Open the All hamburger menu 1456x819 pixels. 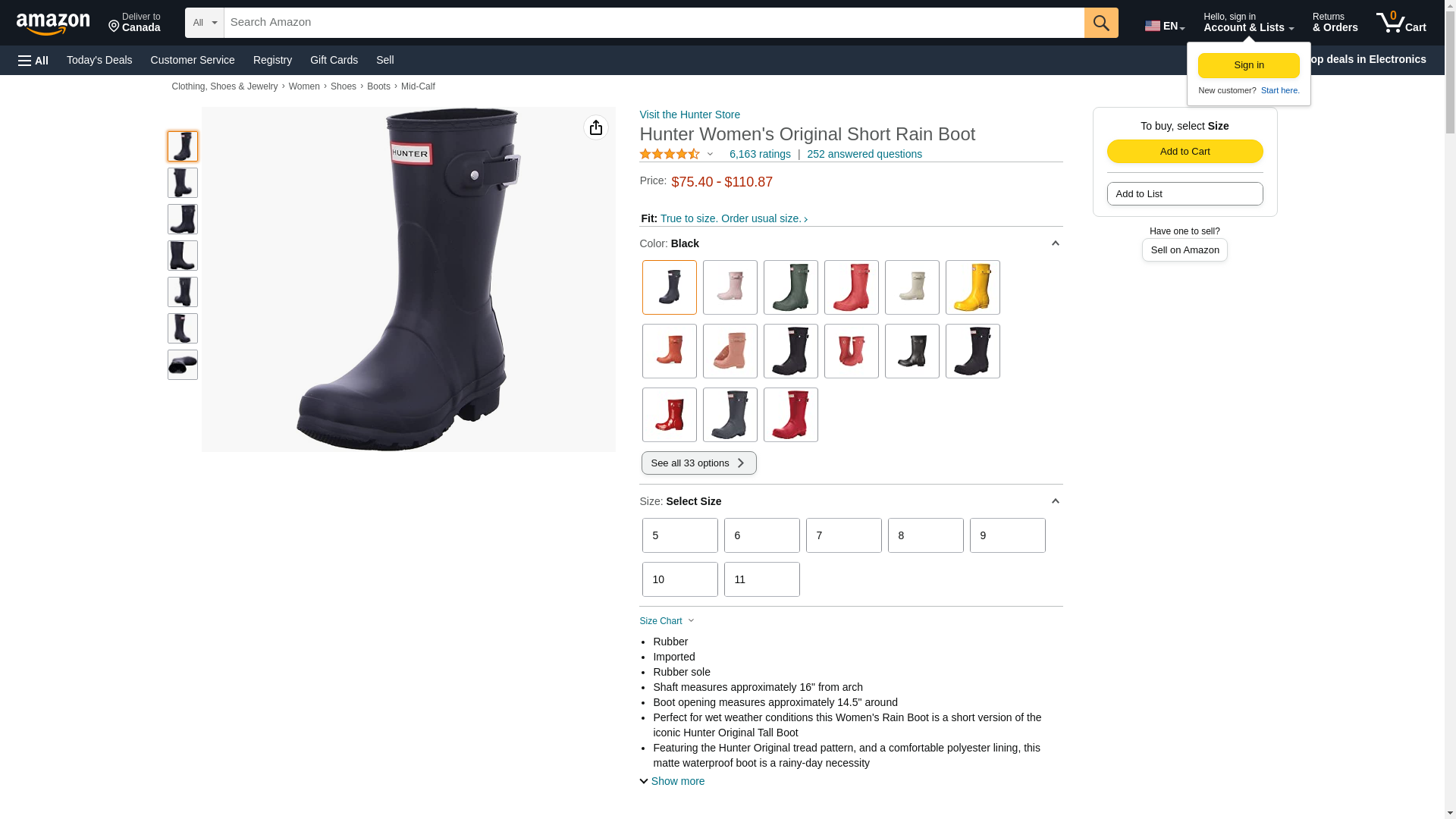[33, 60]
